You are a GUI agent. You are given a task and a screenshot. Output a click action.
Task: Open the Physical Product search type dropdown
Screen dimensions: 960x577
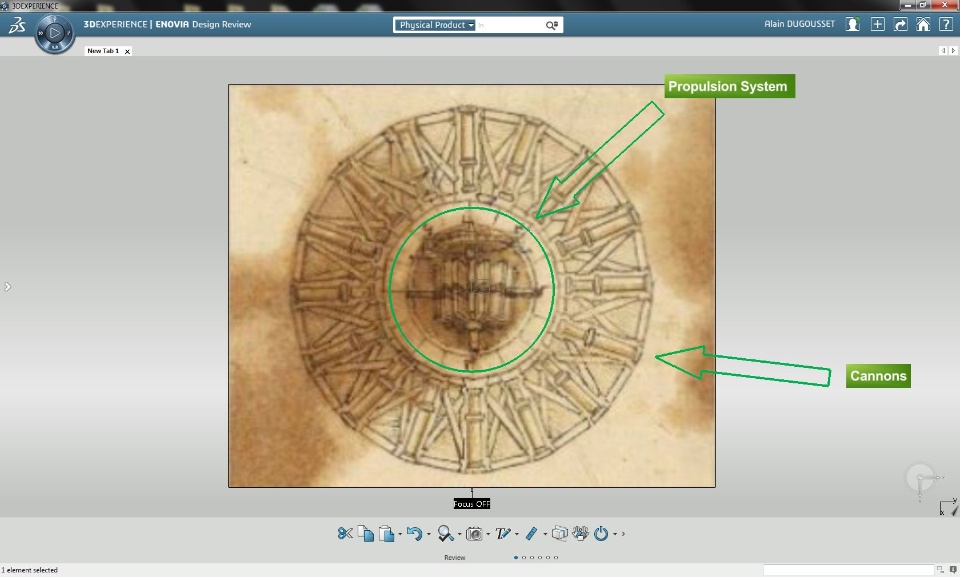click(x=434, y=25)
